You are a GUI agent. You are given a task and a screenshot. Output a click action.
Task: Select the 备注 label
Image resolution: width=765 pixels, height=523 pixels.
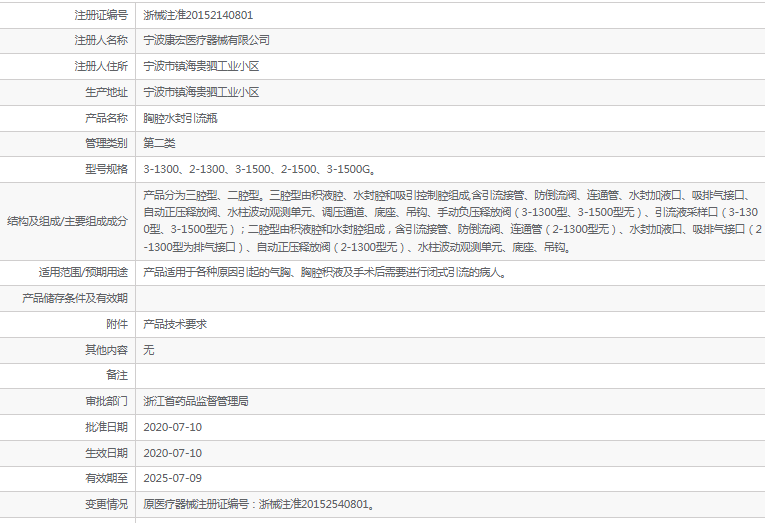tap(117, 375)
